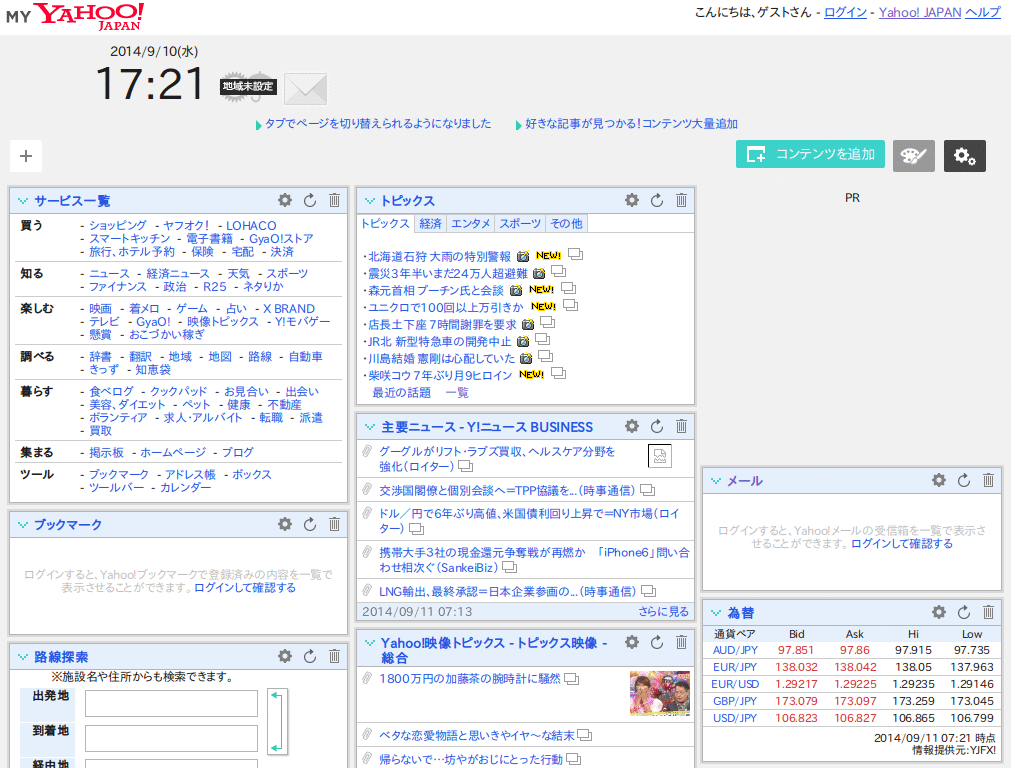Reload the 主要ニュース BUSINESS widget
1024x768 pixels.
pyautogui.click(x=656, y=426)
